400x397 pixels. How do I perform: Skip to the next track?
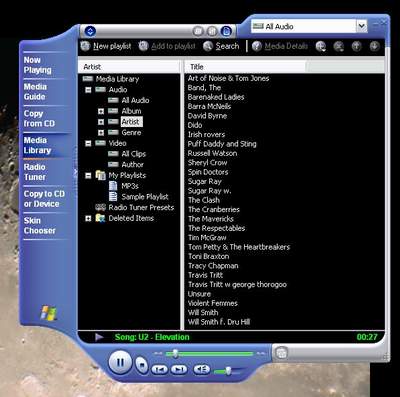point(179,369)
